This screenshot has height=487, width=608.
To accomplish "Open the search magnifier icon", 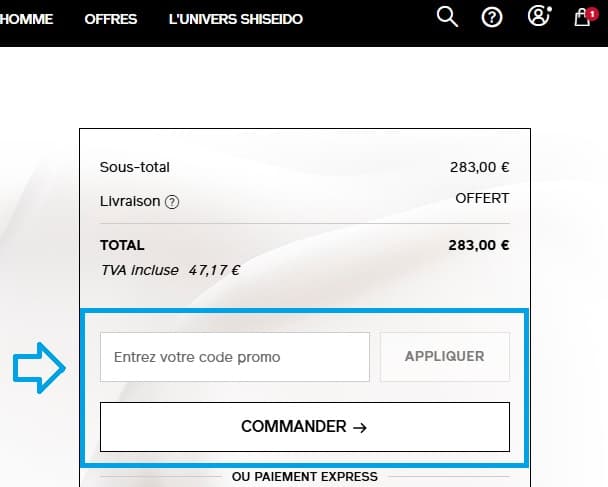I will 447,17.
